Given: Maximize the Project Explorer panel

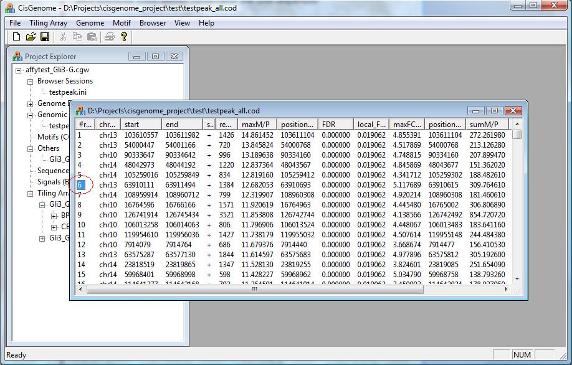Looking at the screenshot, I should click(156, 57).
